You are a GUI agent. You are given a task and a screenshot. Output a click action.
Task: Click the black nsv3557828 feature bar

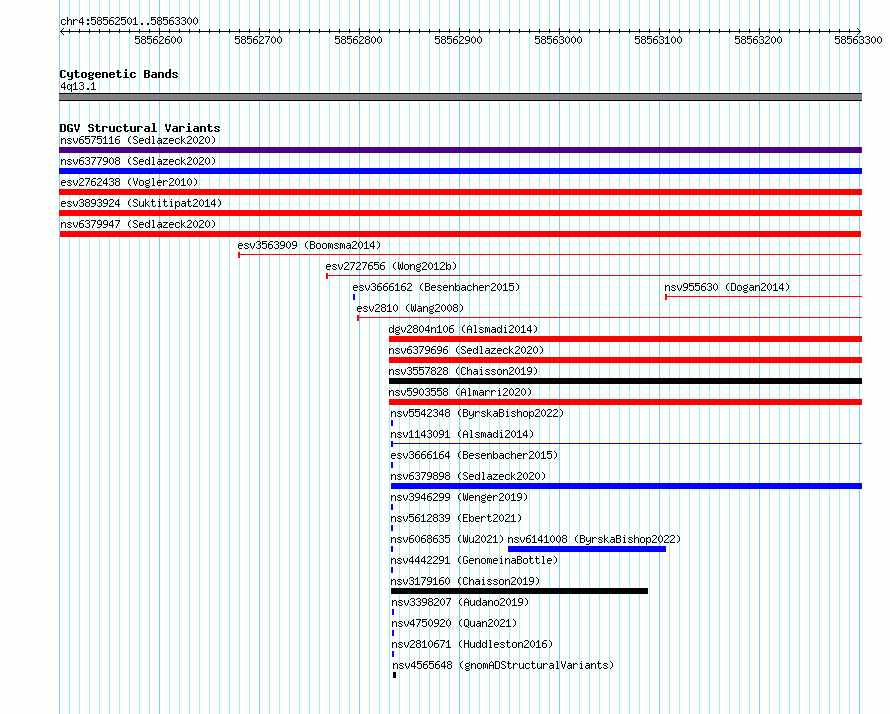click(625, 381)
